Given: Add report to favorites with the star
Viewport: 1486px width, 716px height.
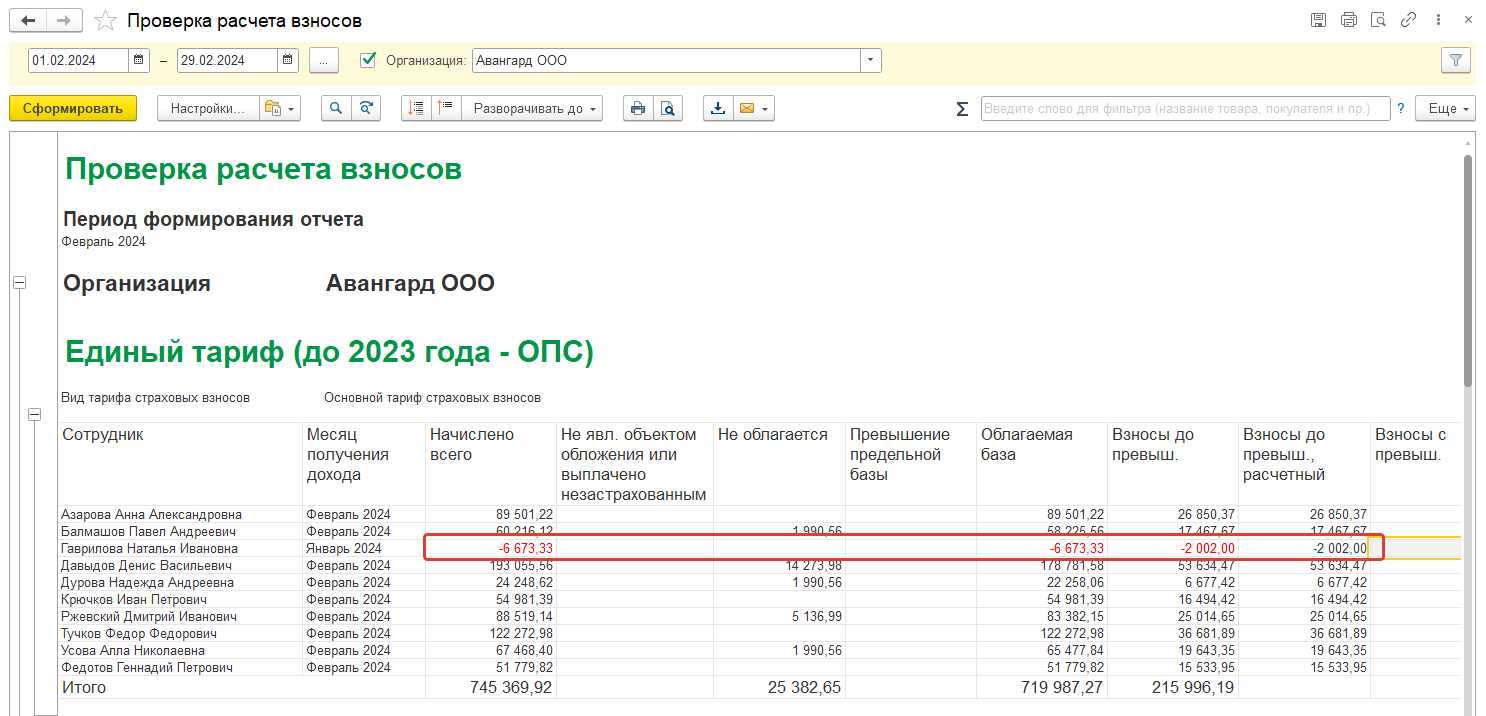Looking at the screenshot, I should click(x=105, y=20).
